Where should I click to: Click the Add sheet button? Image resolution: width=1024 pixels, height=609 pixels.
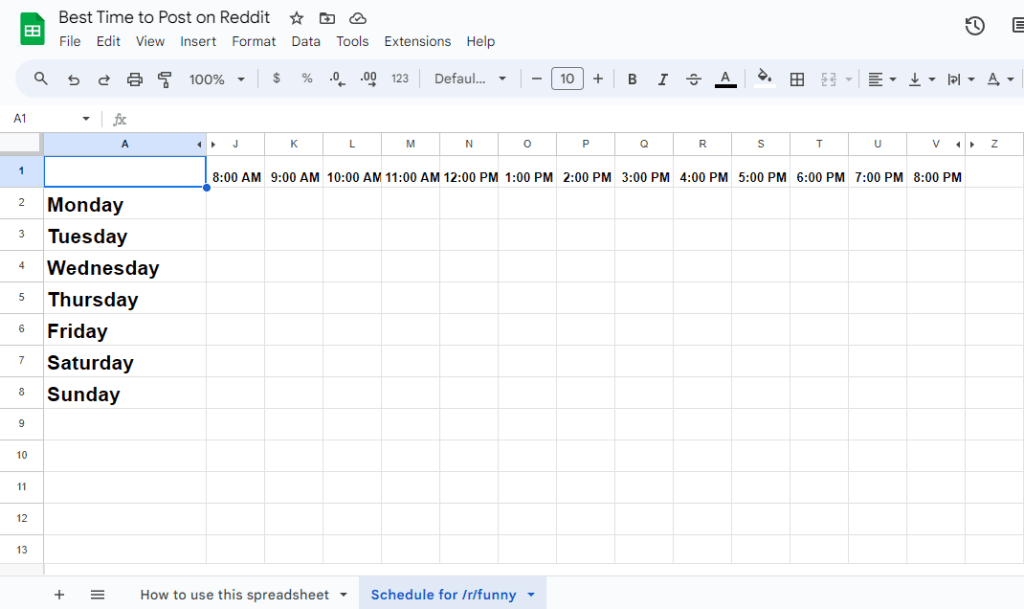[x=59, y=594]
